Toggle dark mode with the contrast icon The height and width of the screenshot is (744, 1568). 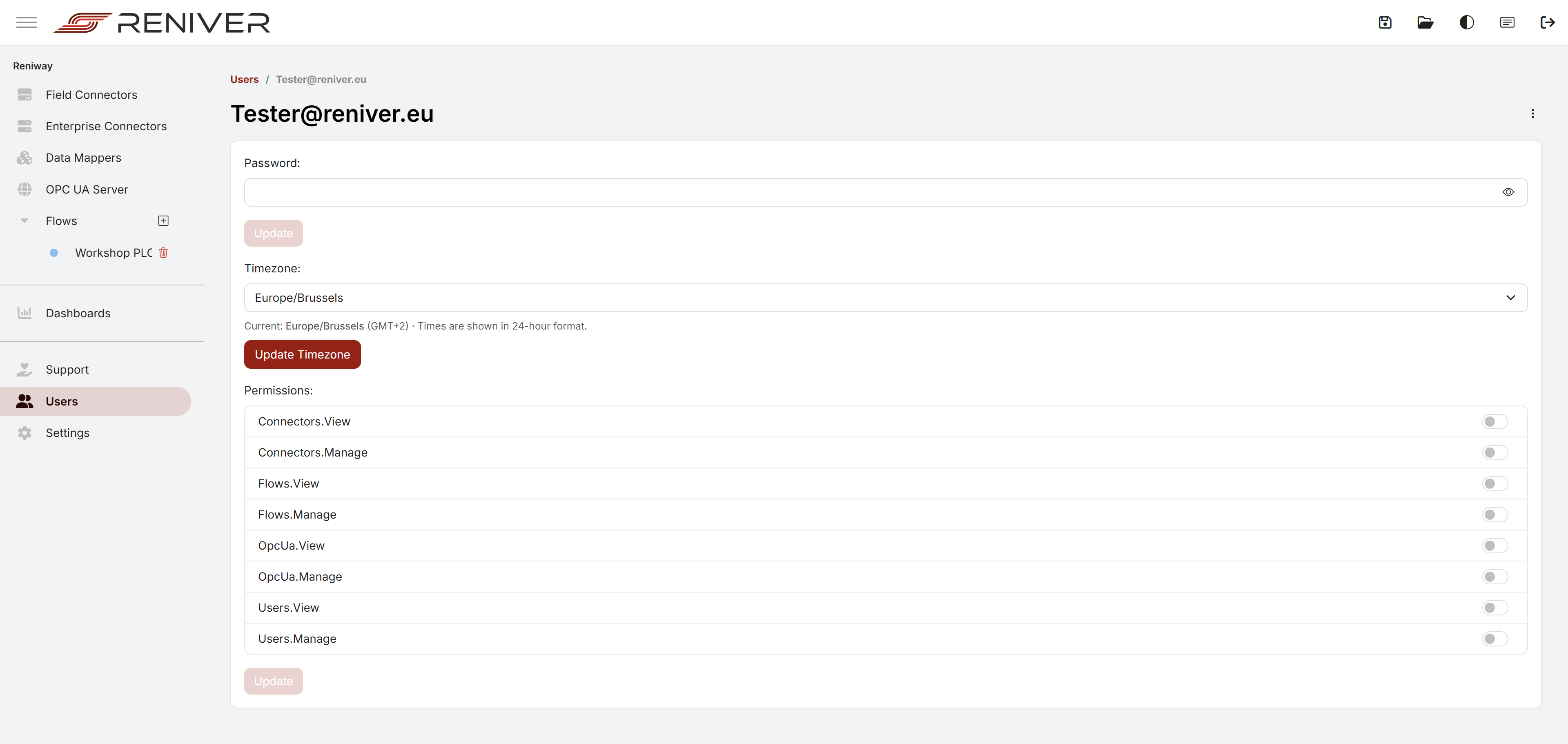[1466, 22]
